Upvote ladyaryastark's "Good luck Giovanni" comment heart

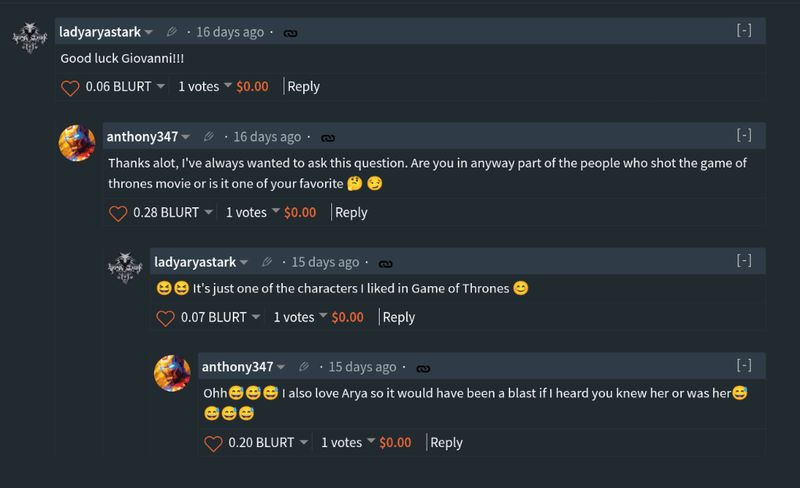pos(70,87)
